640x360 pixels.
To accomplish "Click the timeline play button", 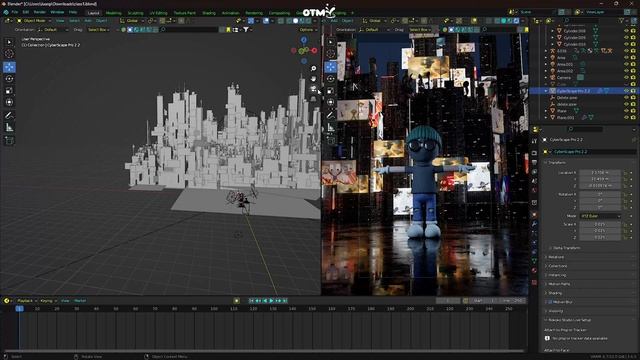I will click(x=271, y=301).
